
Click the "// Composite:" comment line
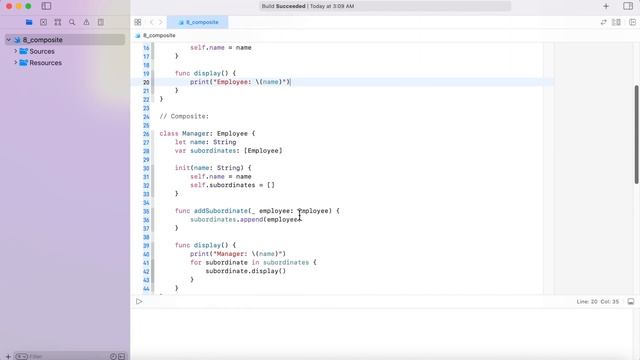[184, 116]
